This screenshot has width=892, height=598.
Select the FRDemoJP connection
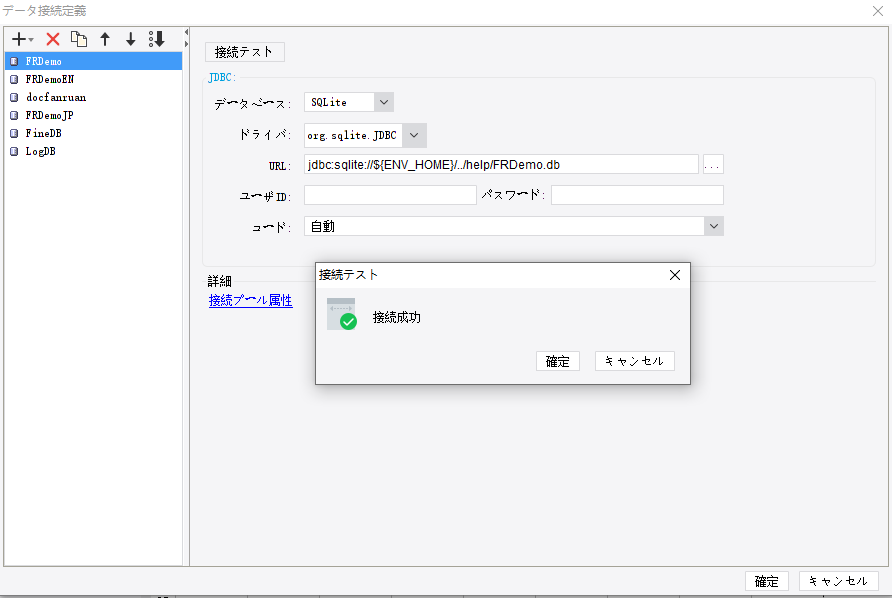click(93, 115)
